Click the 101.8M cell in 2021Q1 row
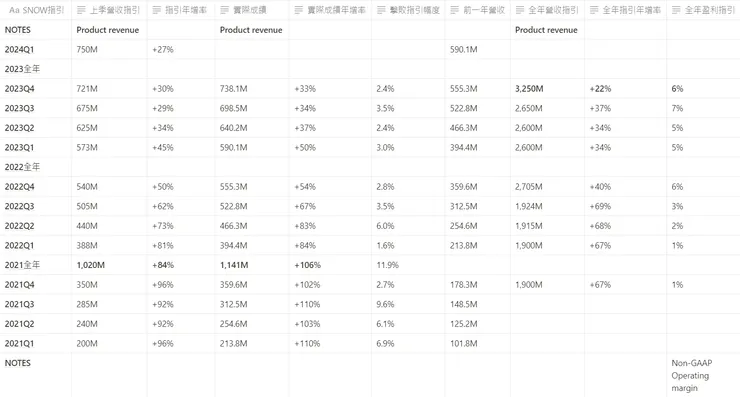The width and height of the screenshot is (740, 397). point(463,343)
